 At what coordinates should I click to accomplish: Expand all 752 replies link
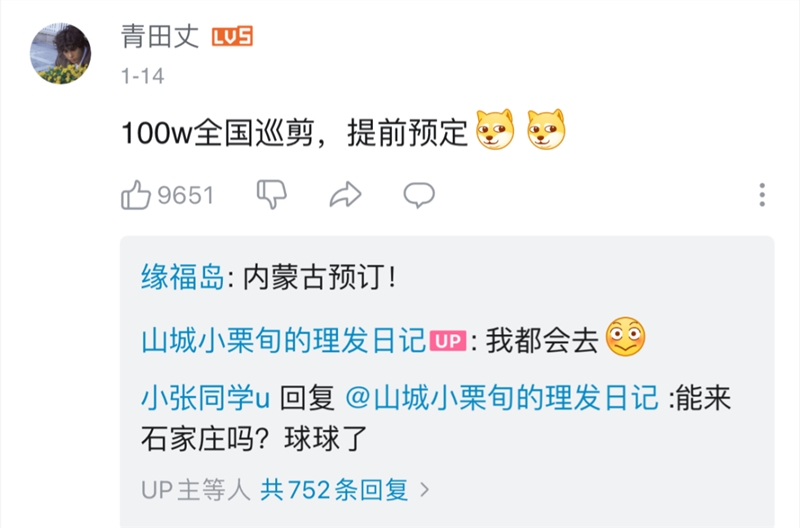(334, 490)
